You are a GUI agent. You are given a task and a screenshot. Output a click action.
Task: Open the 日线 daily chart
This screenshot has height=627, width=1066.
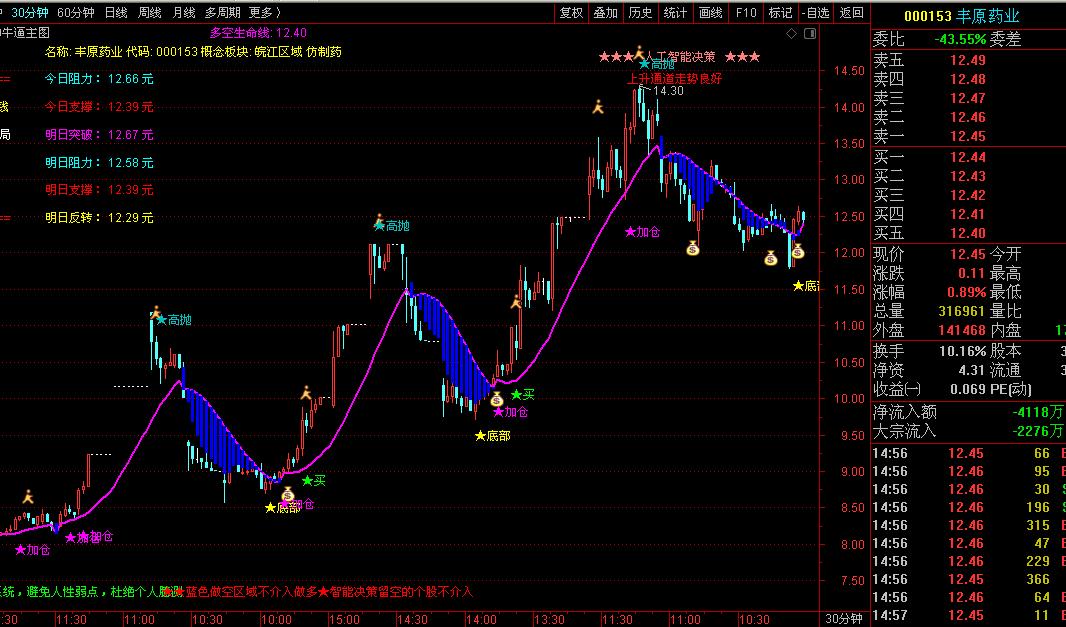pos(116,12)
